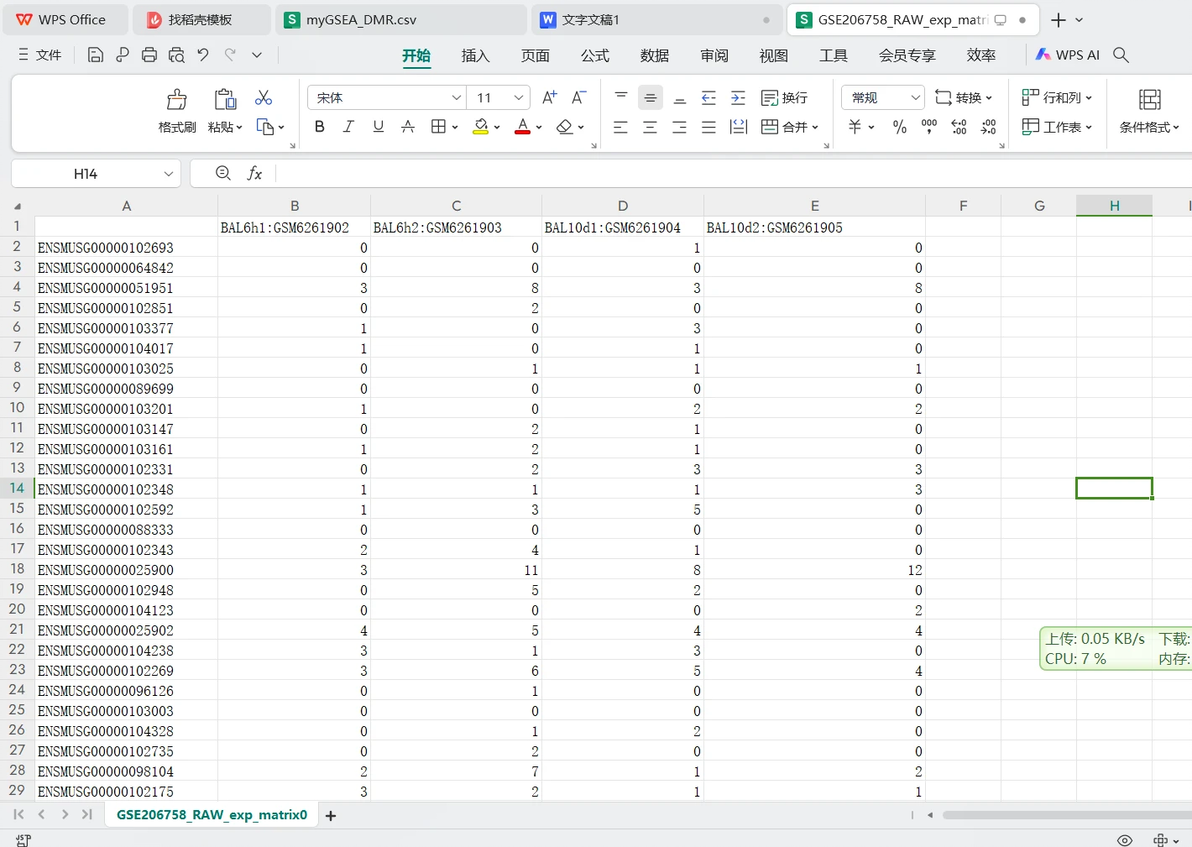This screenshot has width=1192, height=847.
Task: Open the number format dropdown 常规
Action: 916,97
